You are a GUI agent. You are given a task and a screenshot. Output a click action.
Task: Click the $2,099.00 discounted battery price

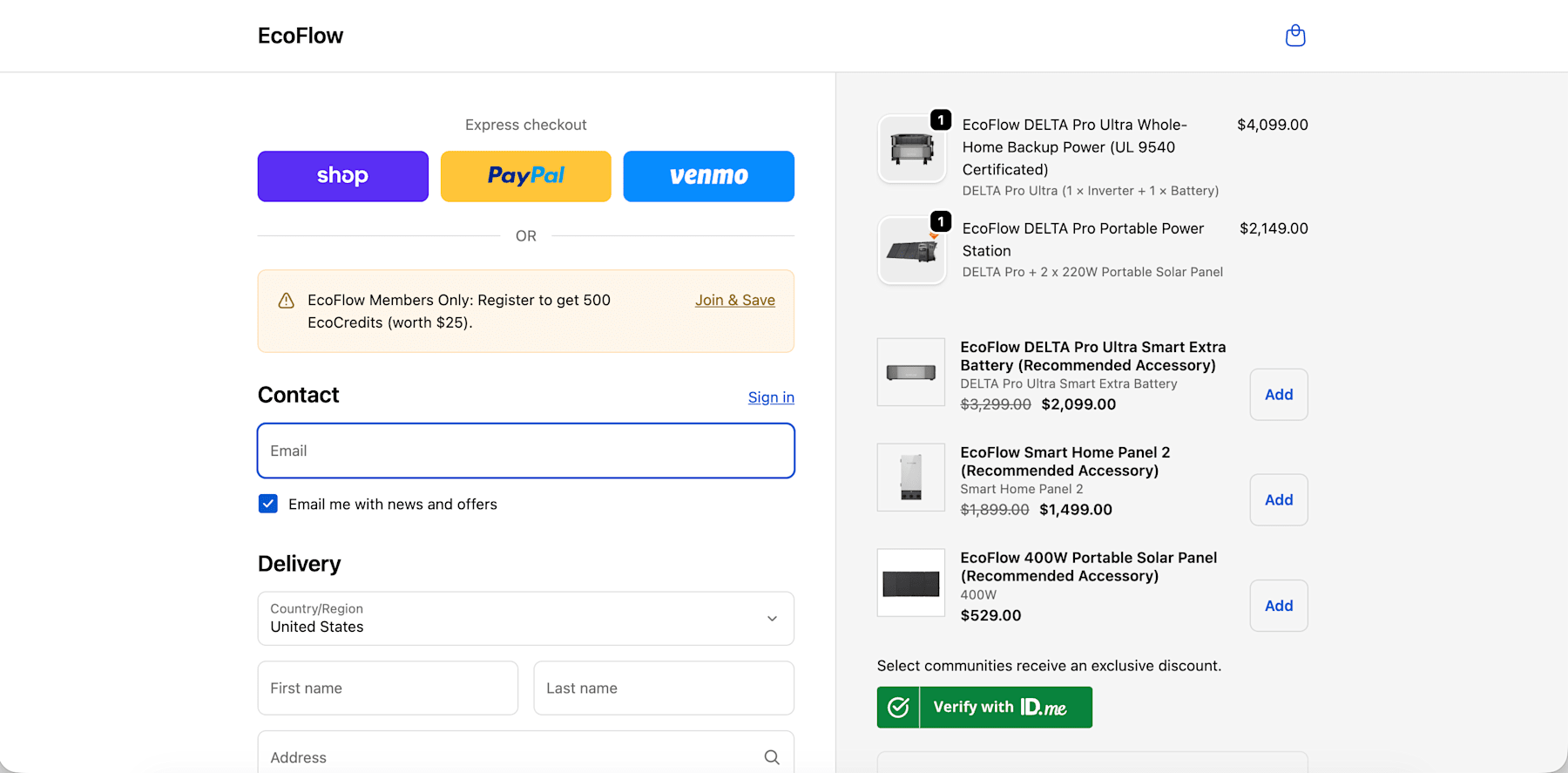pyautogui.click(x=1078, y=404)
